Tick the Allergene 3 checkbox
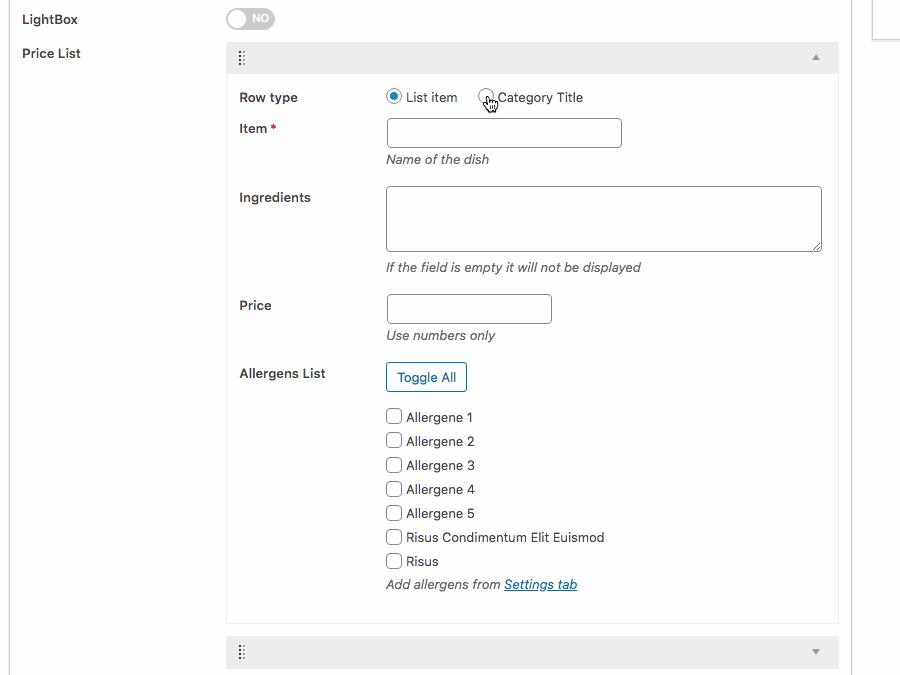Viewport: 900px width, 675px height. pyautogui.click(x=394, y=465)
